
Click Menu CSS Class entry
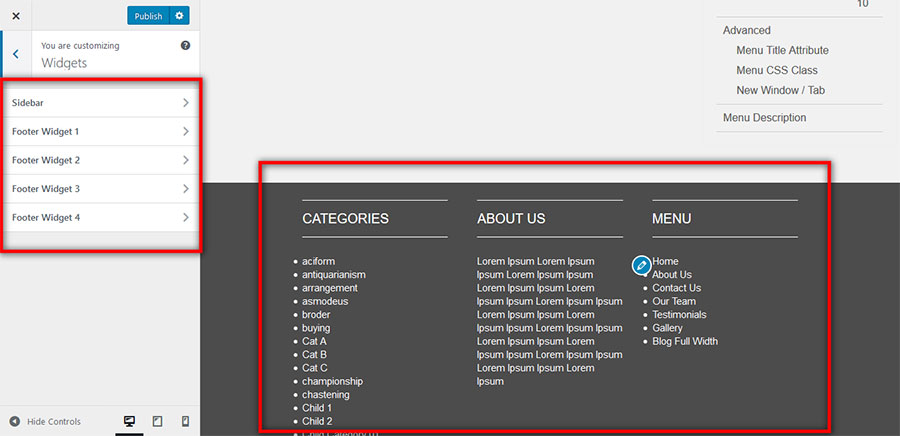tap(777, 71)
